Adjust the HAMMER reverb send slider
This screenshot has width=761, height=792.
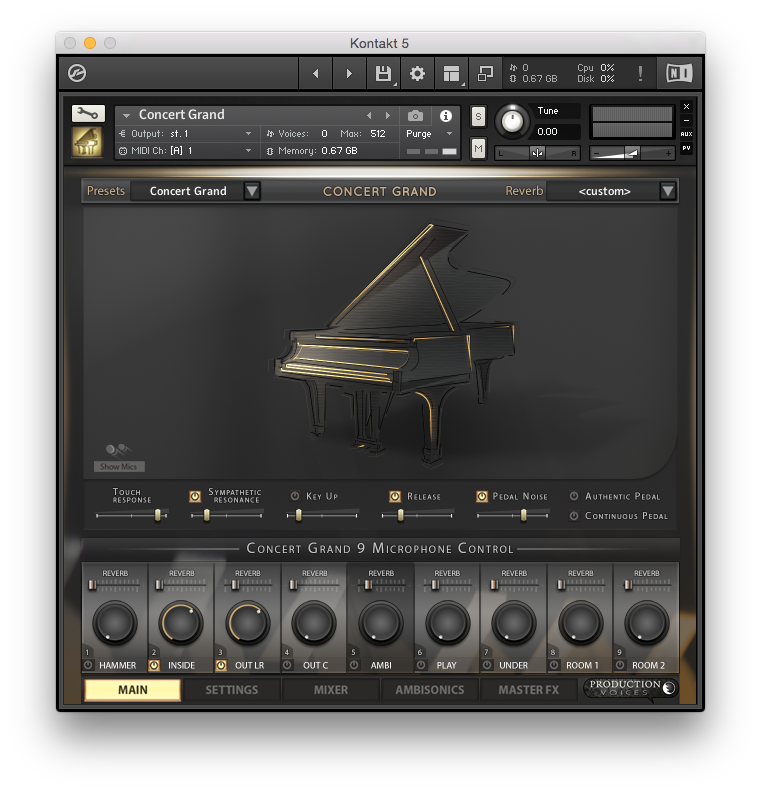[115, 585]
